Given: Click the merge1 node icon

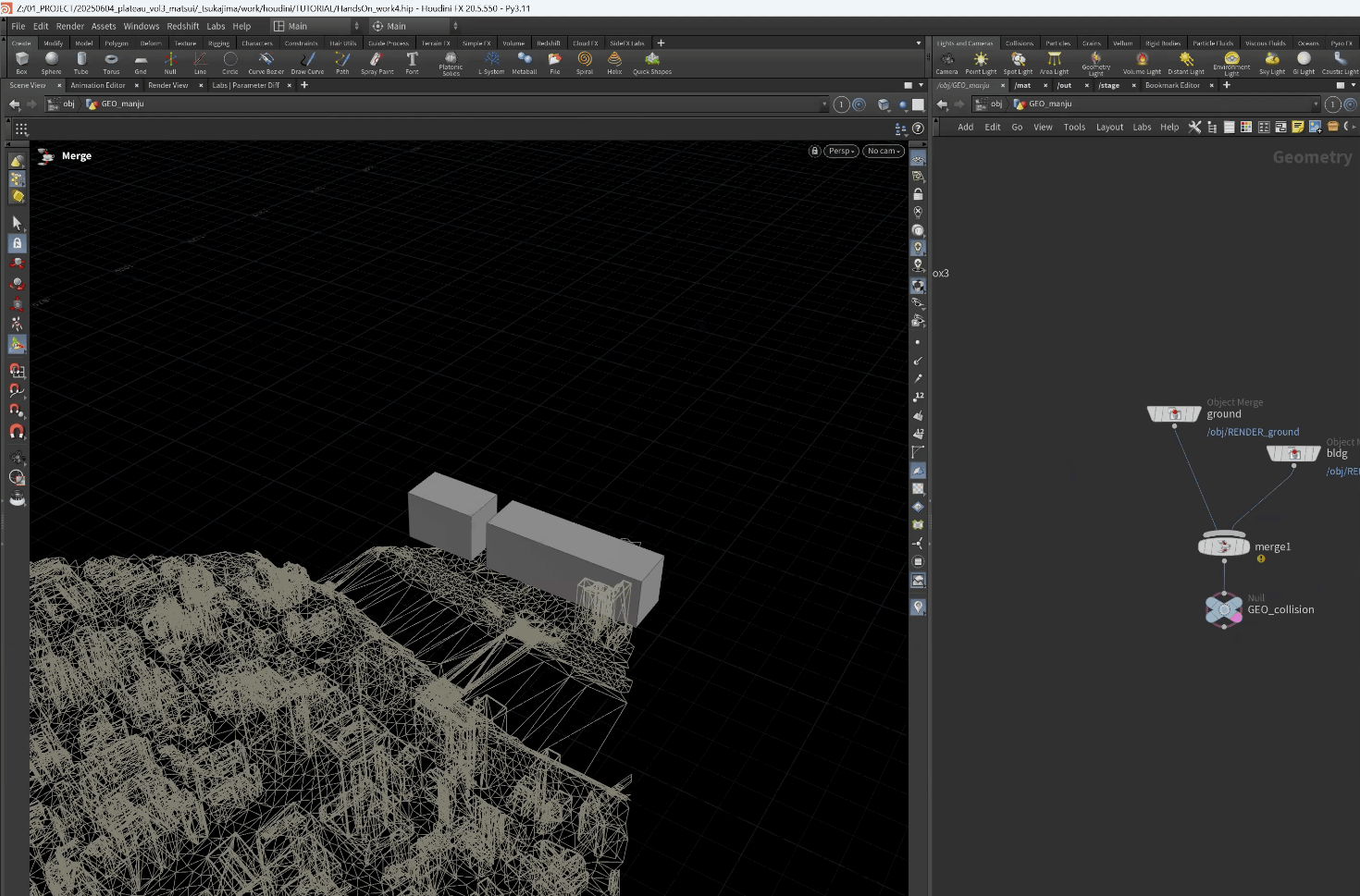Looking at the screenshot, I should (1223, 546).
